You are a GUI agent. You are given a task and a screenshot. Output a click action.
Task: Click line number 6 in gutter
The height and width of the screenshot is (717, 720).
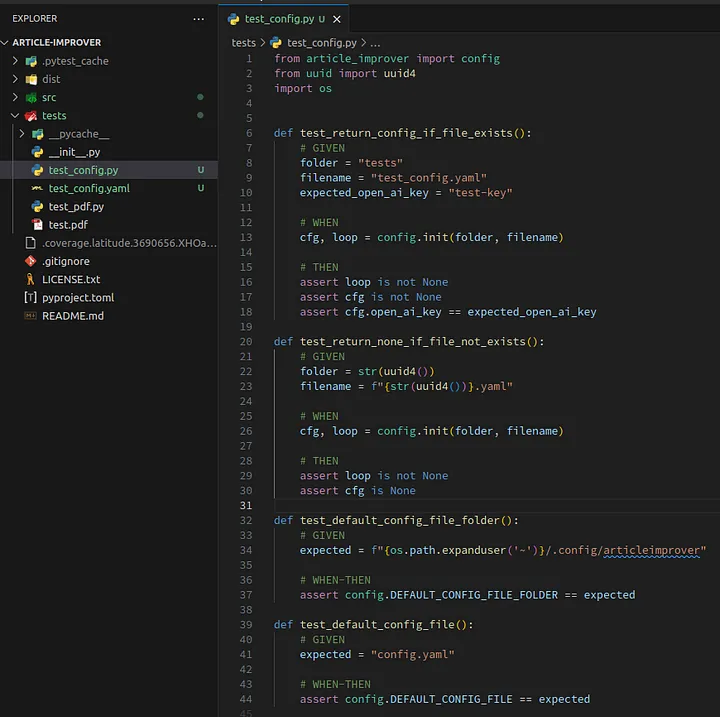click(x=249, y=133)
